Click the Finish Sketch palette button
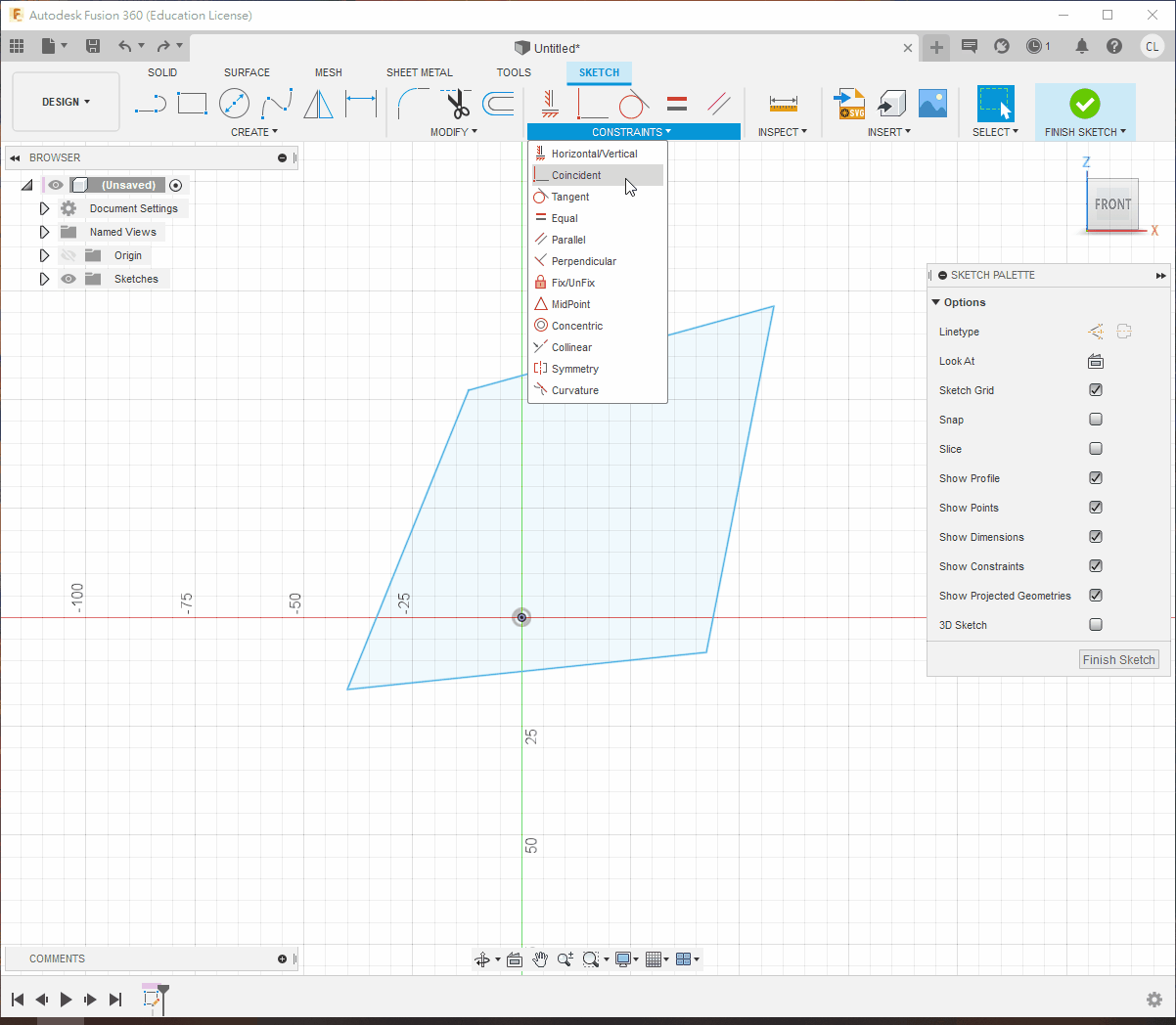Viewport: 1176px width, 1025px height. tap(1118, 660)
